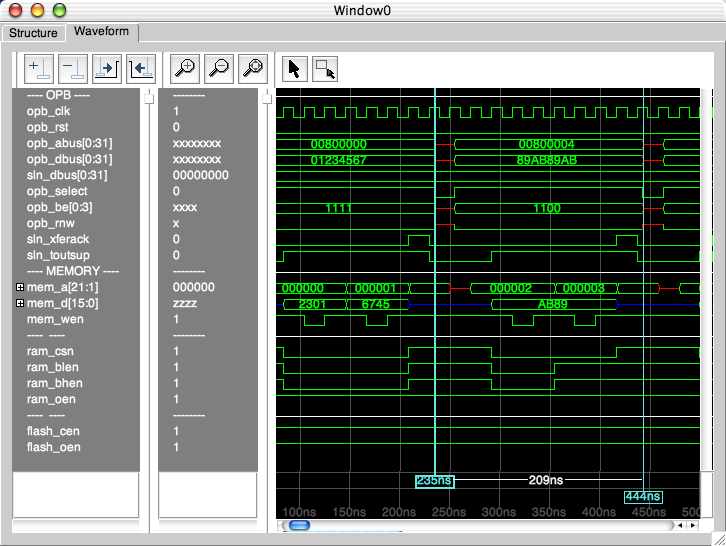Viewport: 726px width, 546px height.
Task: Jump to next signal edge
Action: click(x=107, y=68)
